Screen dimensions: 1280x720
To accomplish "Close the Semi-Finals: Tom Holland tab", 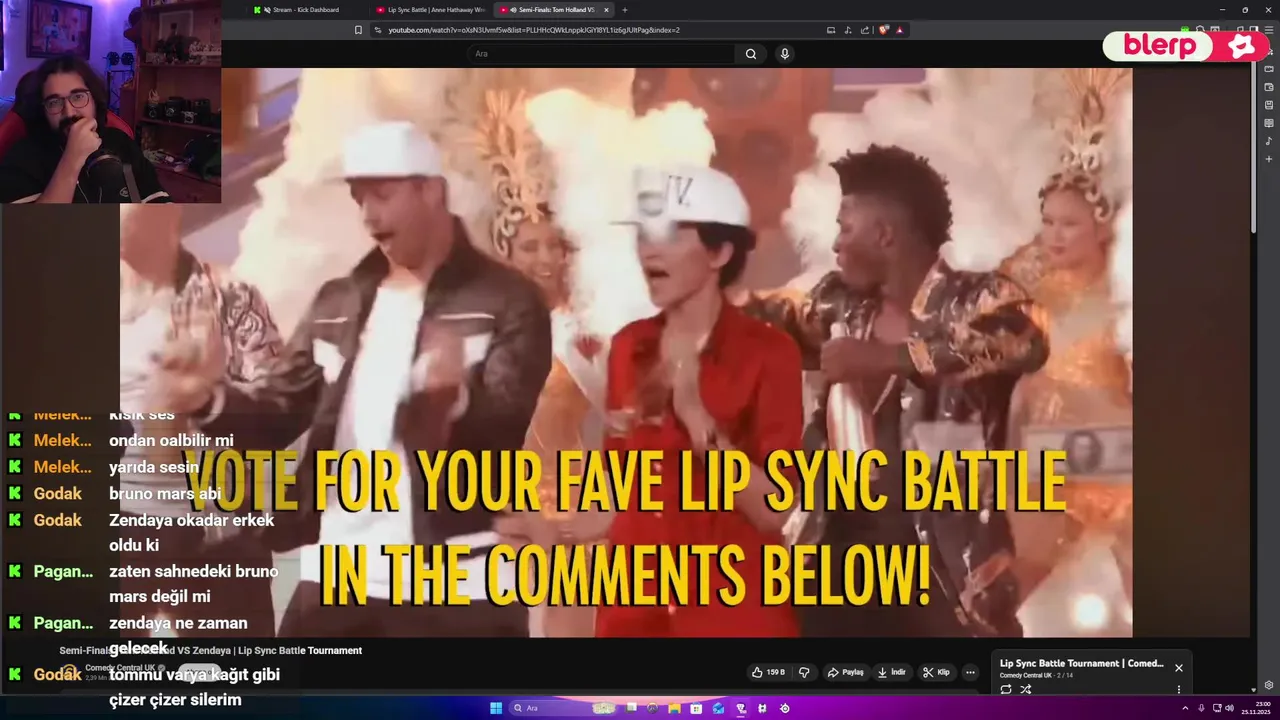I will tap(606, 10).
